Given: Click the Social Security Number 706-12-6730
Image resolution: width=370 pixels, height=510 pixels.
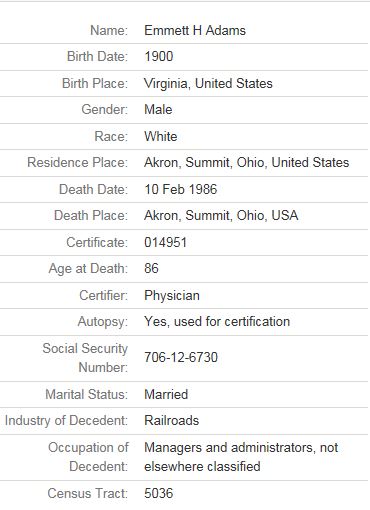Looking at the screenshot, I should pos(181,358).
